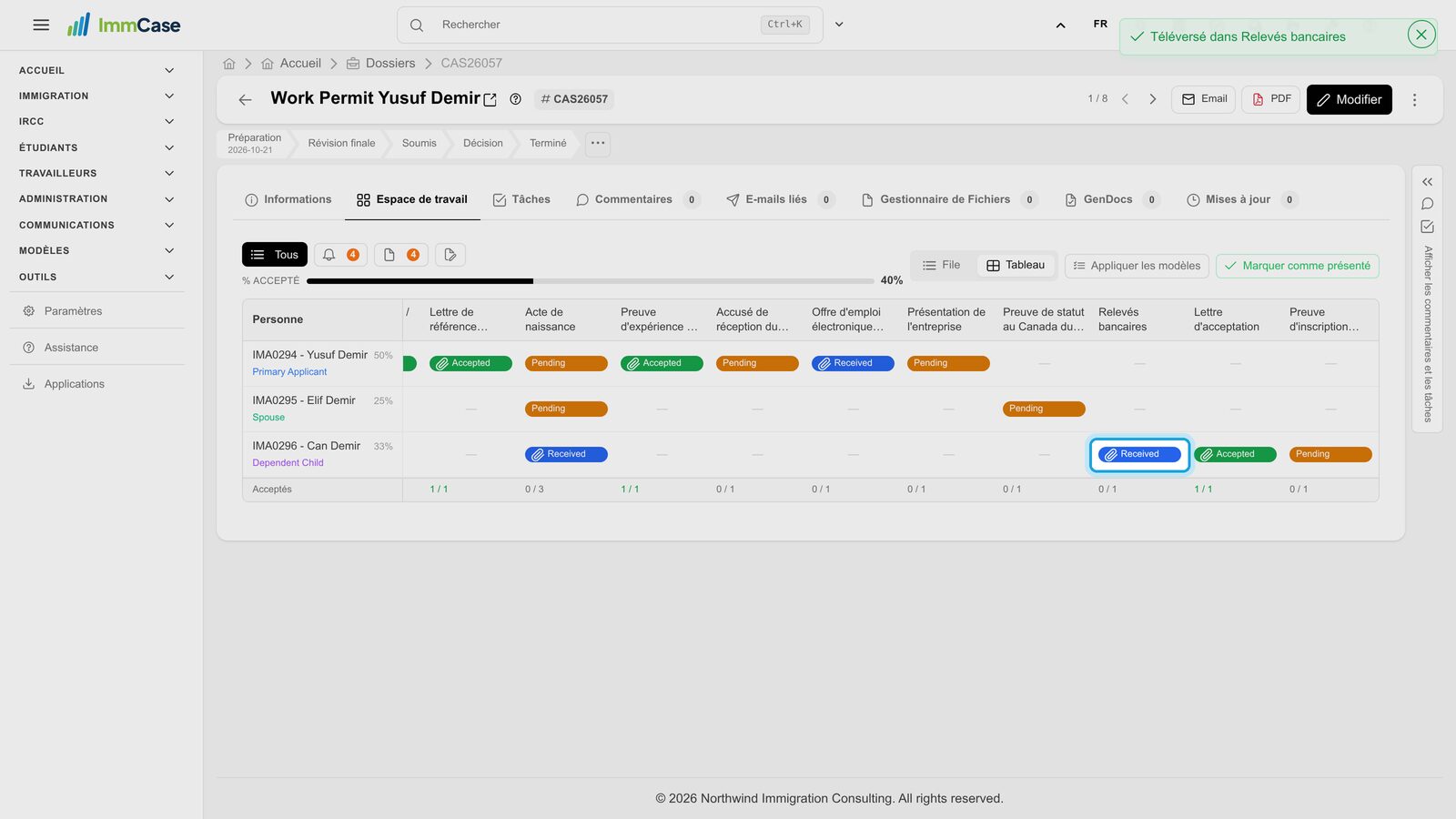The height and width of the screenshot is (819, 1456).
Task: Open the Informations tab
Action: (x=288, y=199)
